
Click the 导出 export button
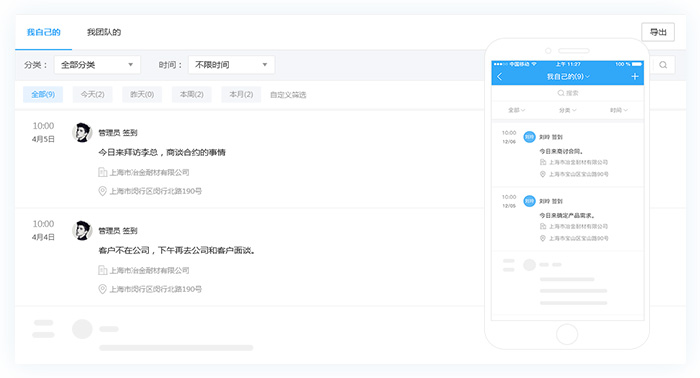pyautogui.click(x=658, y=32)
